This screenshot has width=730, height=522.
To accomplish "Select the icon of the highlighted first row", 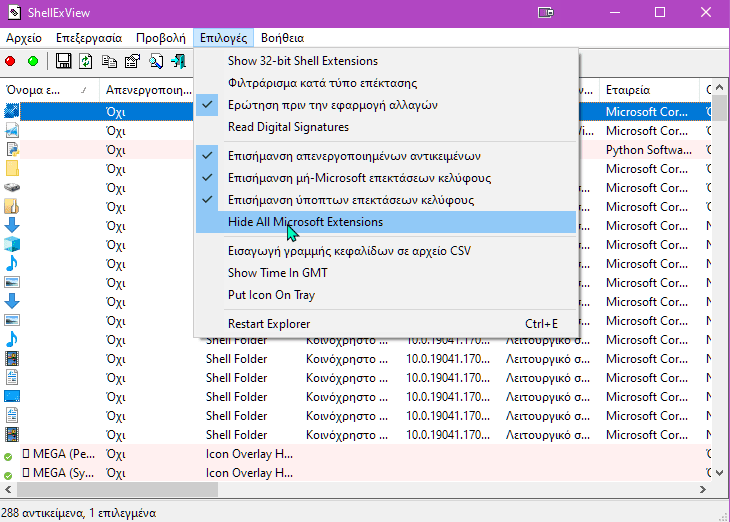I will [12, 111].
